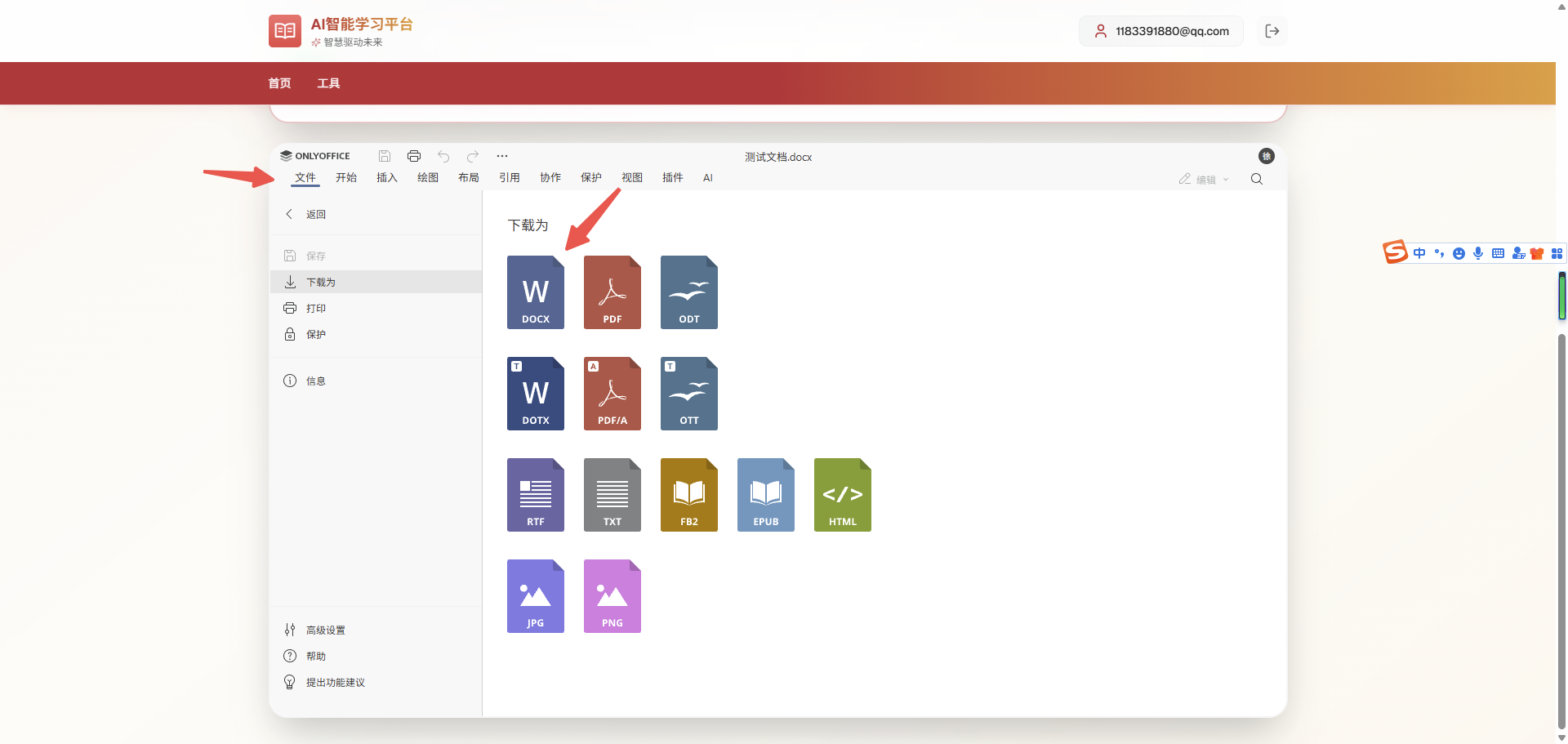Click the user avatar in editor header
The image size is (1568, 744).
(1267, 156)
